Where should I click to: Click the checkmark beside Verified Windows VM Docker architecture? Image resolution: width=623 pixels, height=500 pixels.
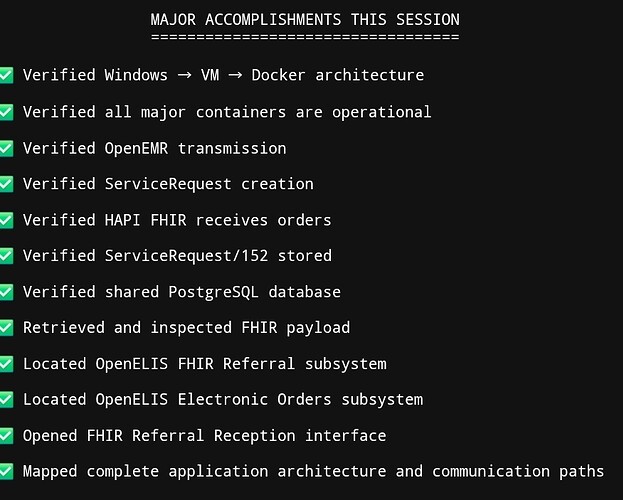click(x=6, y=75)
